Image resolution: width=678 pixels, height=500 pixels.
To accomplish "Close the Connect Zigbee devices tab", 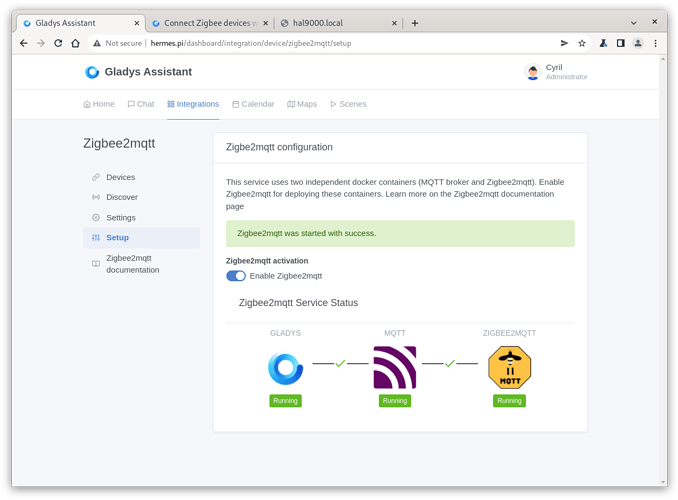I will point(265,23).
